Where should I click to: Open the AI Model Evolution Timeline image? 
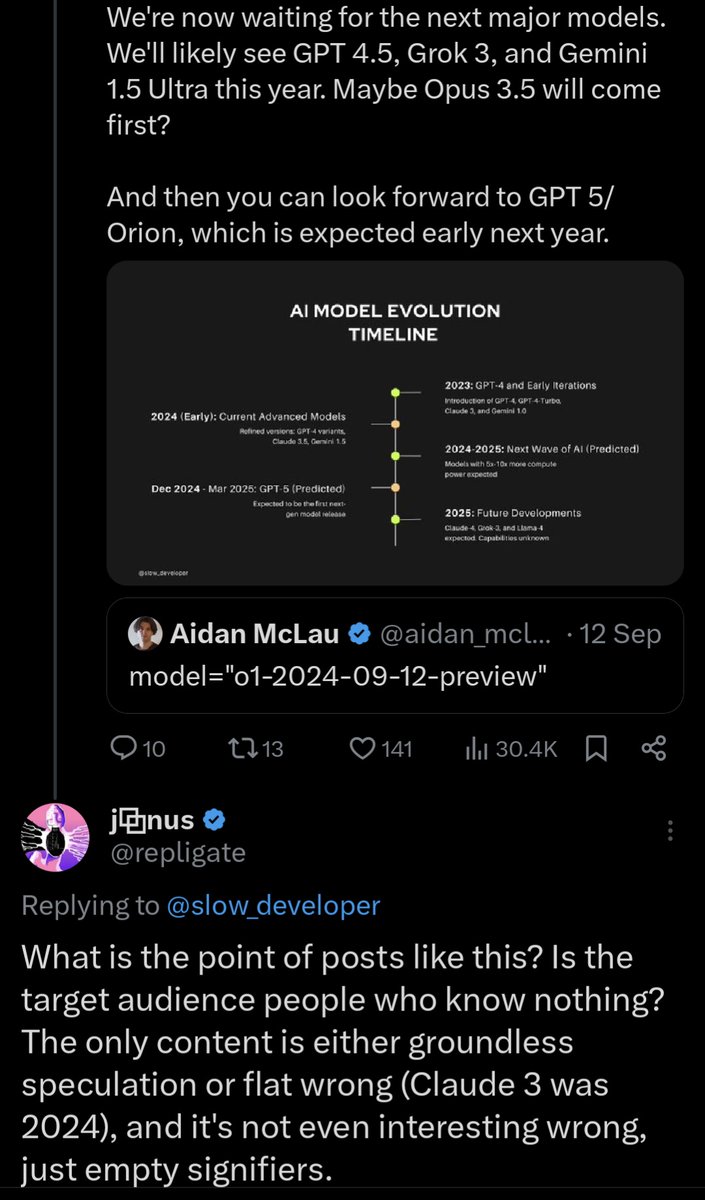pos(395,423)
